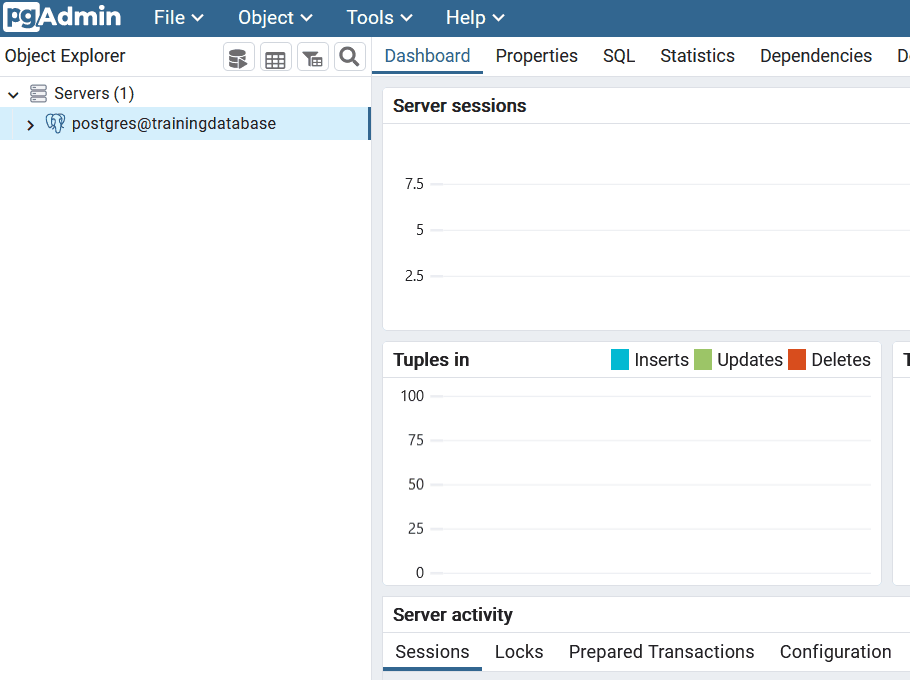Click the Query Tool icon in Object Explorer

pyautogui.click(x=238, y=58)
